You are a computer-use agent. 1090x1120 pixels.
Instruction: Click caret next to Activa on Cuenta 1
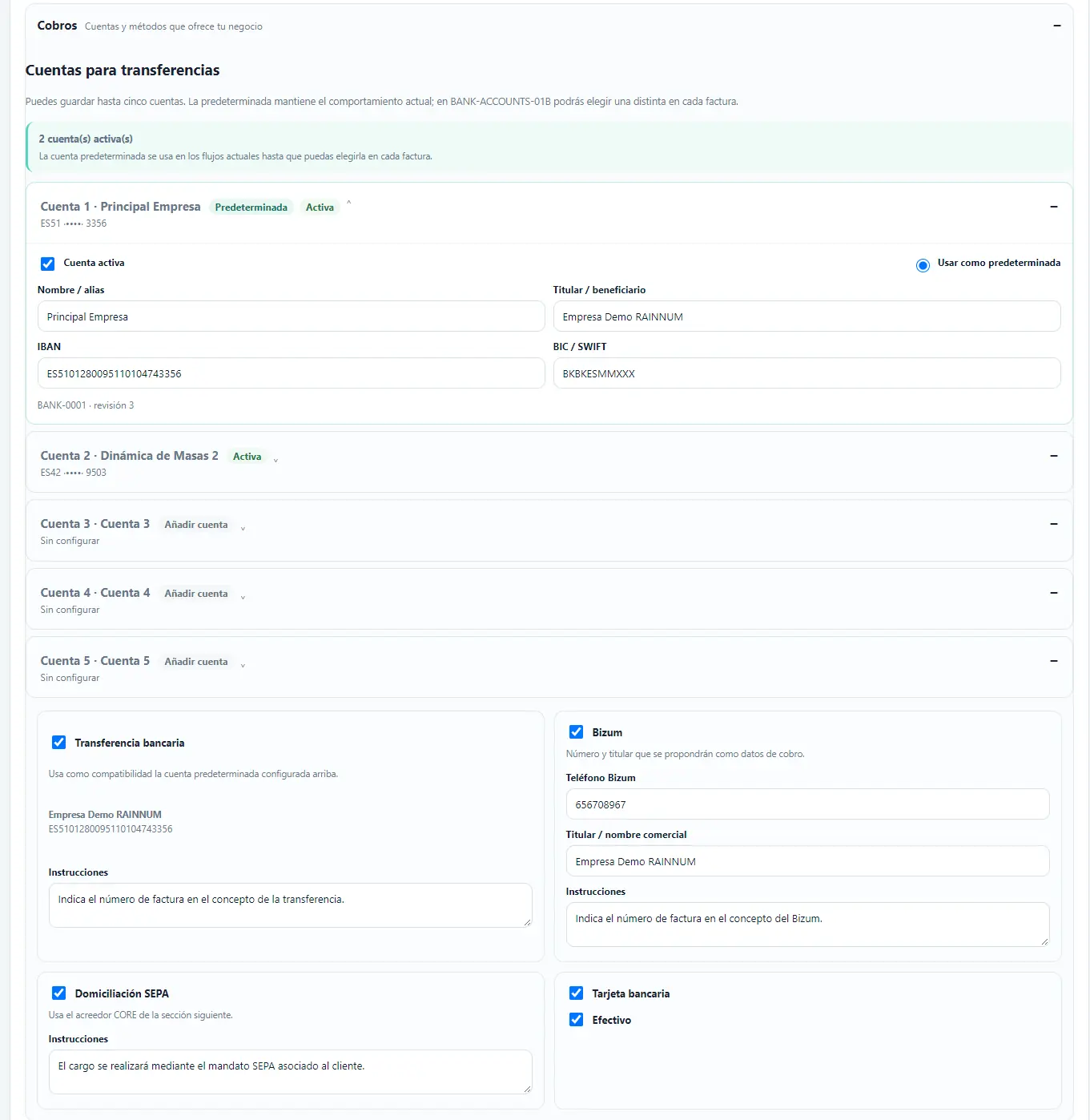point(348,203)
